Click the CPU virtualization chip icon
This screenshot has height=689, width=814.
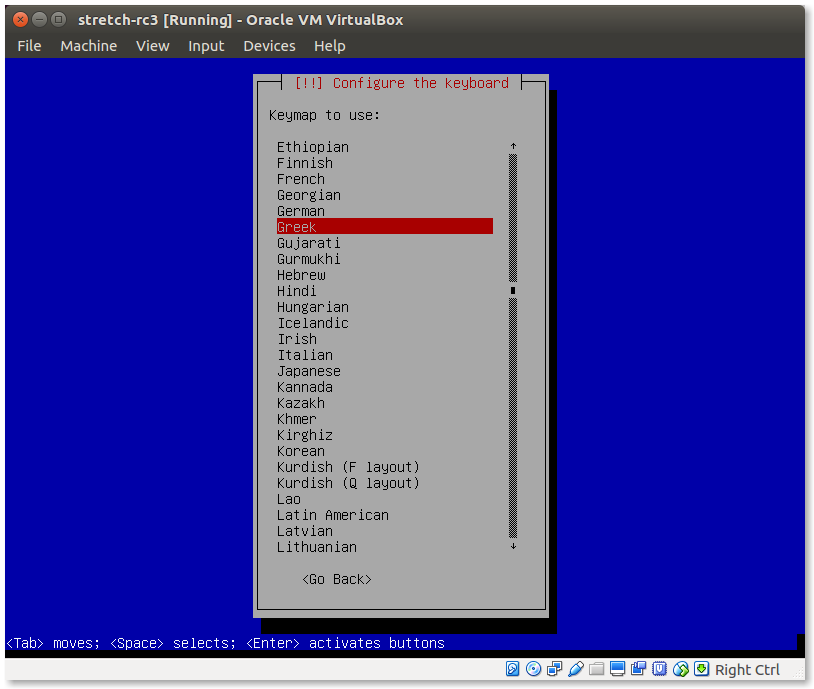coord(659,669)
